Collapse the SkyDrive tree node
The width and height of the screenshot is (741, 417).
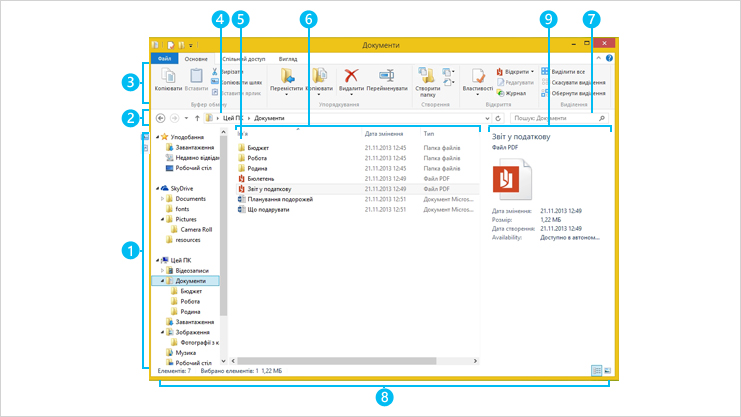[157, 188]
